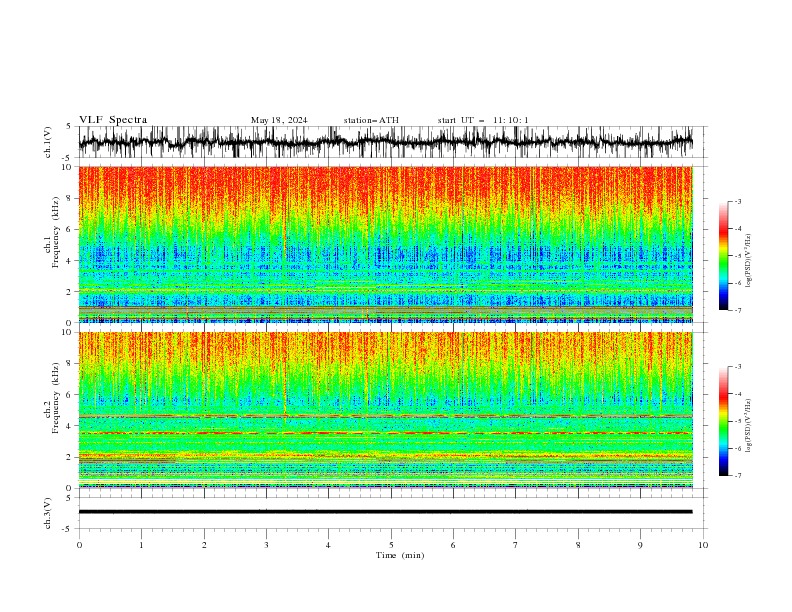Click the "station=ATH" header label

371,120
